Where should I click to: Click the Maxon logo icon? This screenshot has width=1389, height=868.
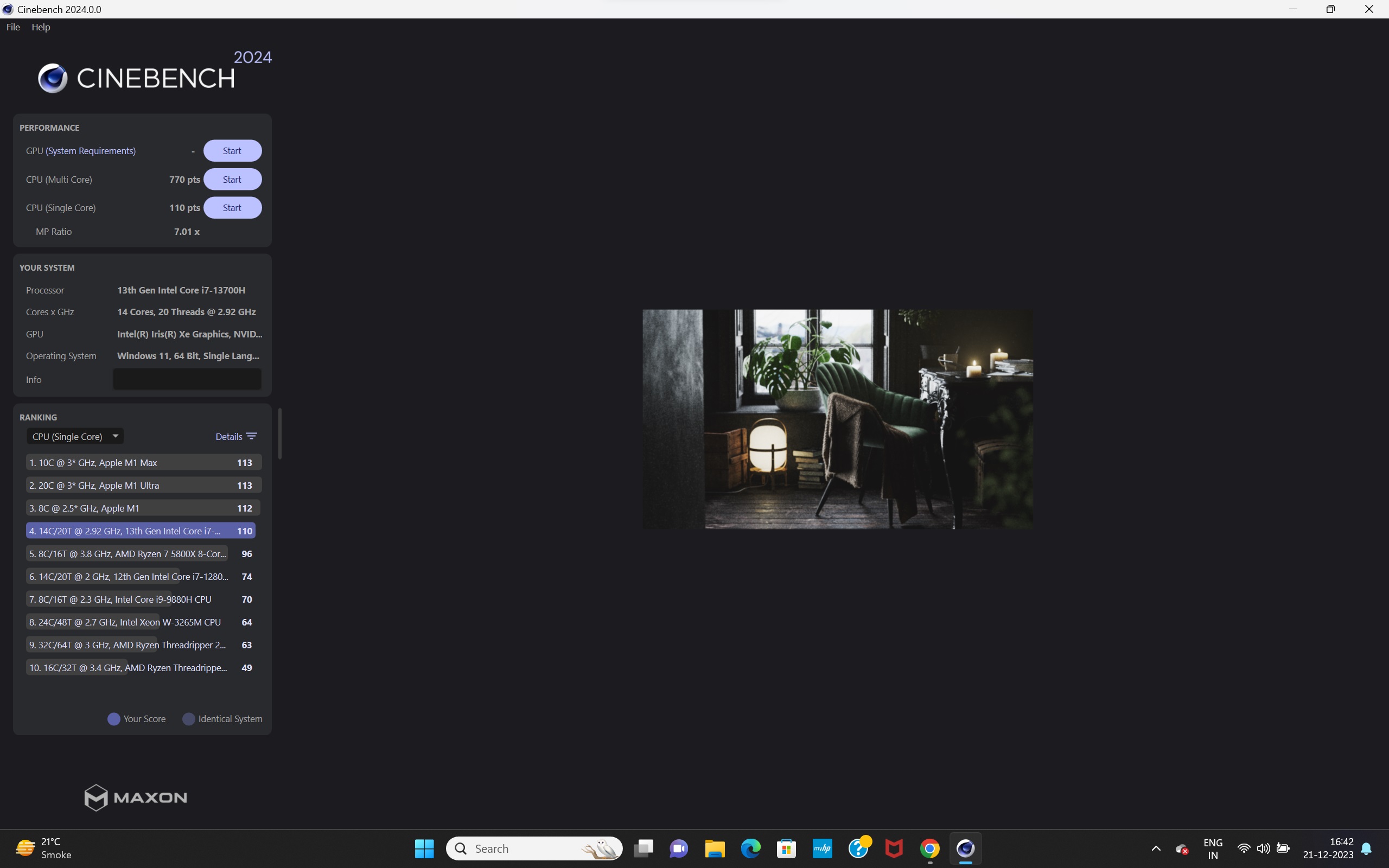96,797
